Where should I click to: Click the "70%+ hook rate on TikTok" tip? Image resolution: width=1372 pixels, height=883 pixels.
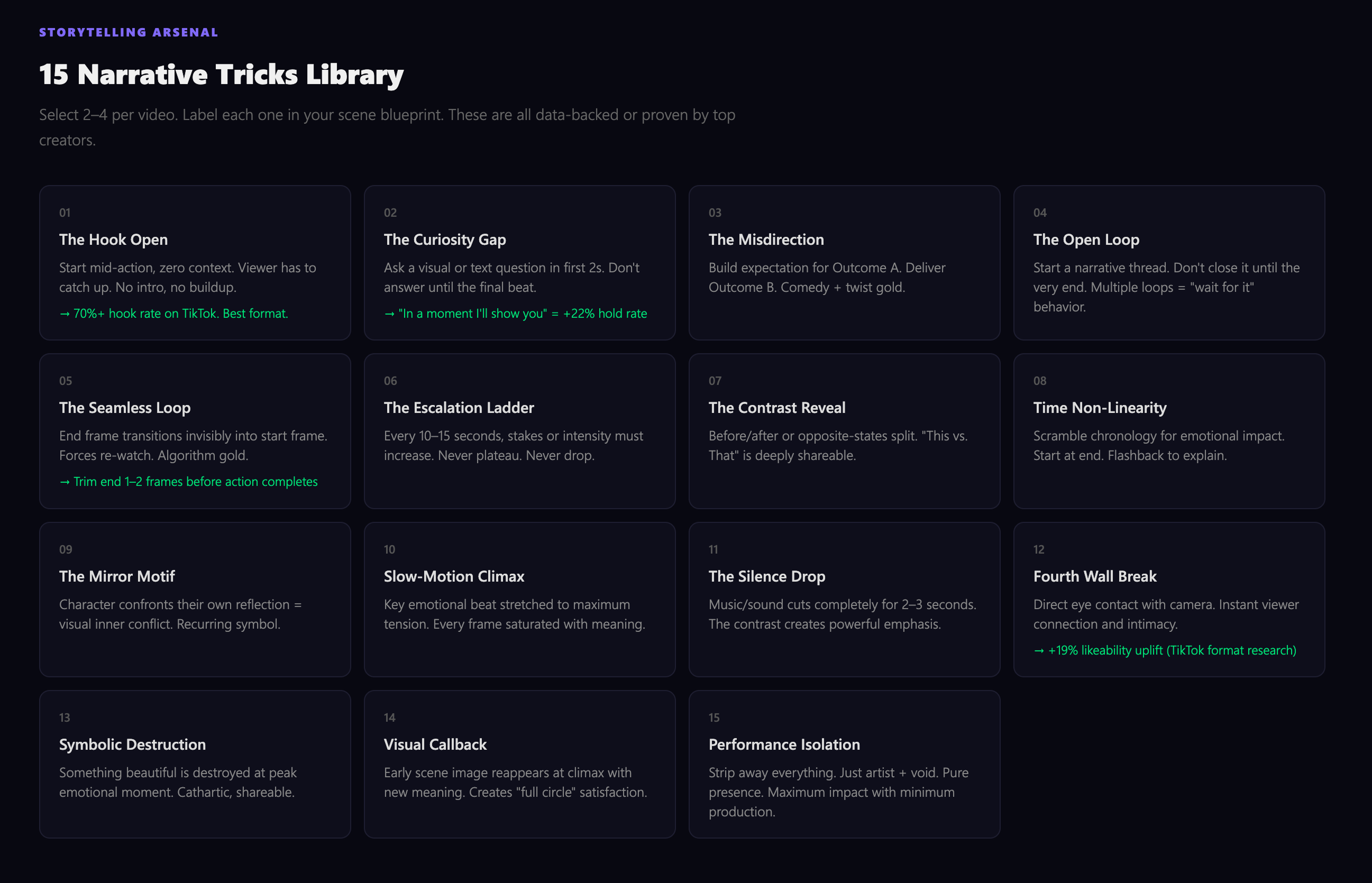click(175, 314)
